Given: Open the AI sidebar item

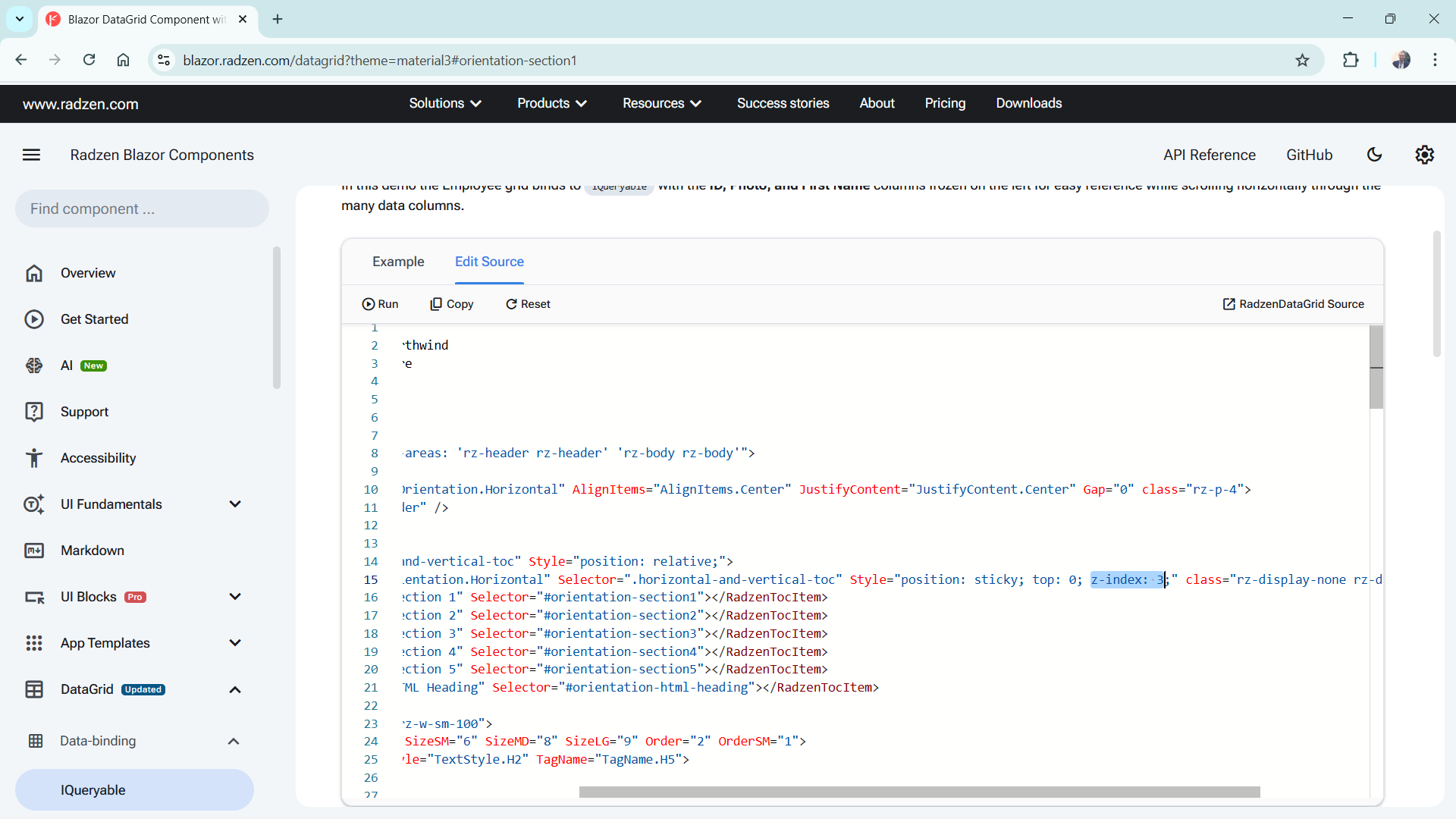Looking at the screenshot, I should [x=67, y=366].
